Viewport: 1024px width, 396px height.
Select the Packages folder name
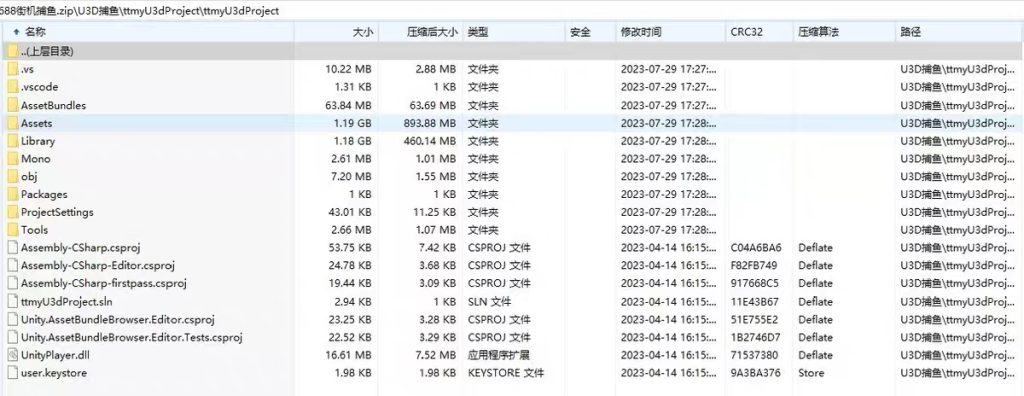[x=44, y=194]
